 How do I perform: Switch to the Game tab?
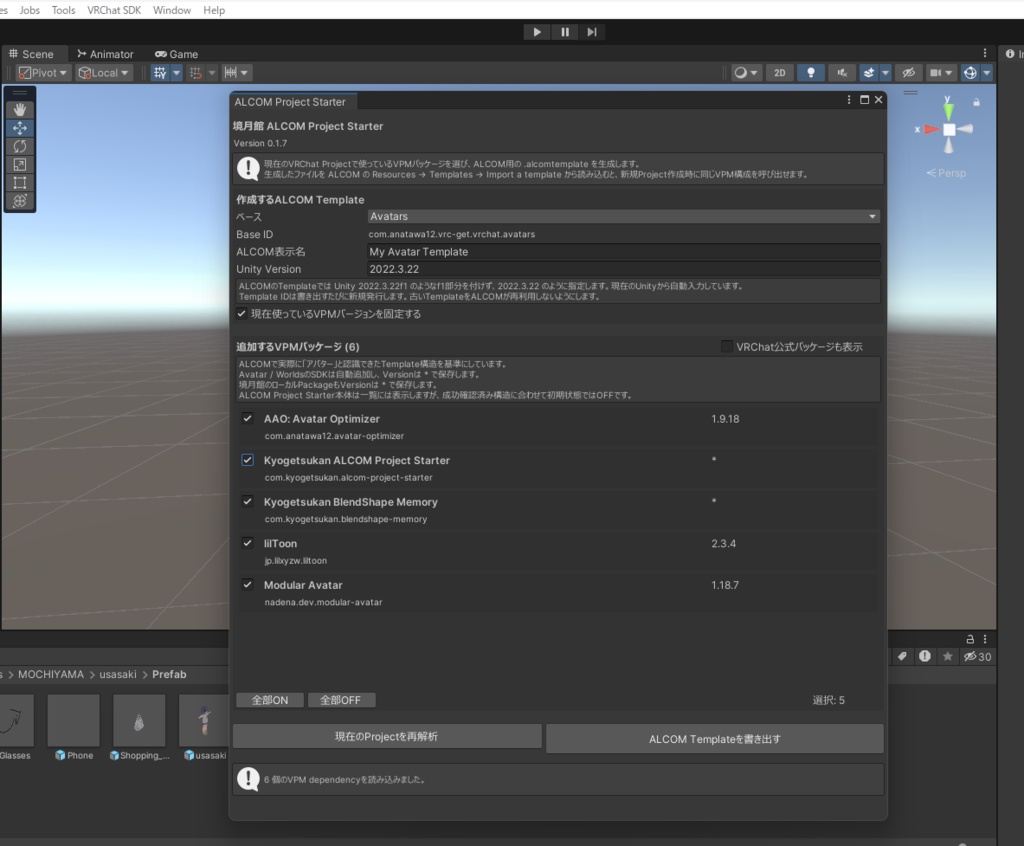click(x=176, y=54)
